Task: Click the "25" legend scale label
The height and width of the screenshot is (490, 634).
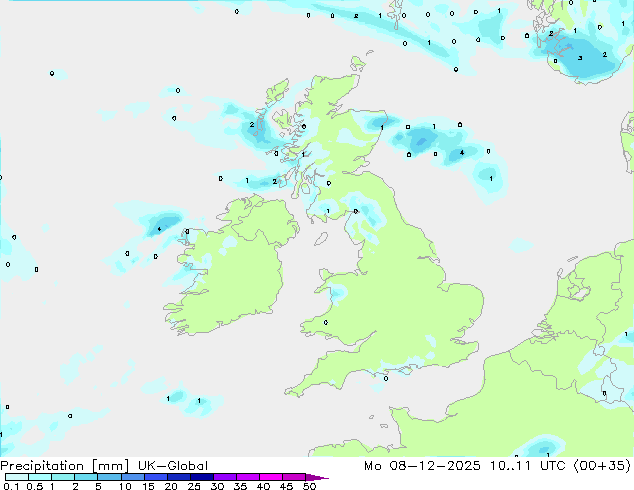Action: click(194, 486)
